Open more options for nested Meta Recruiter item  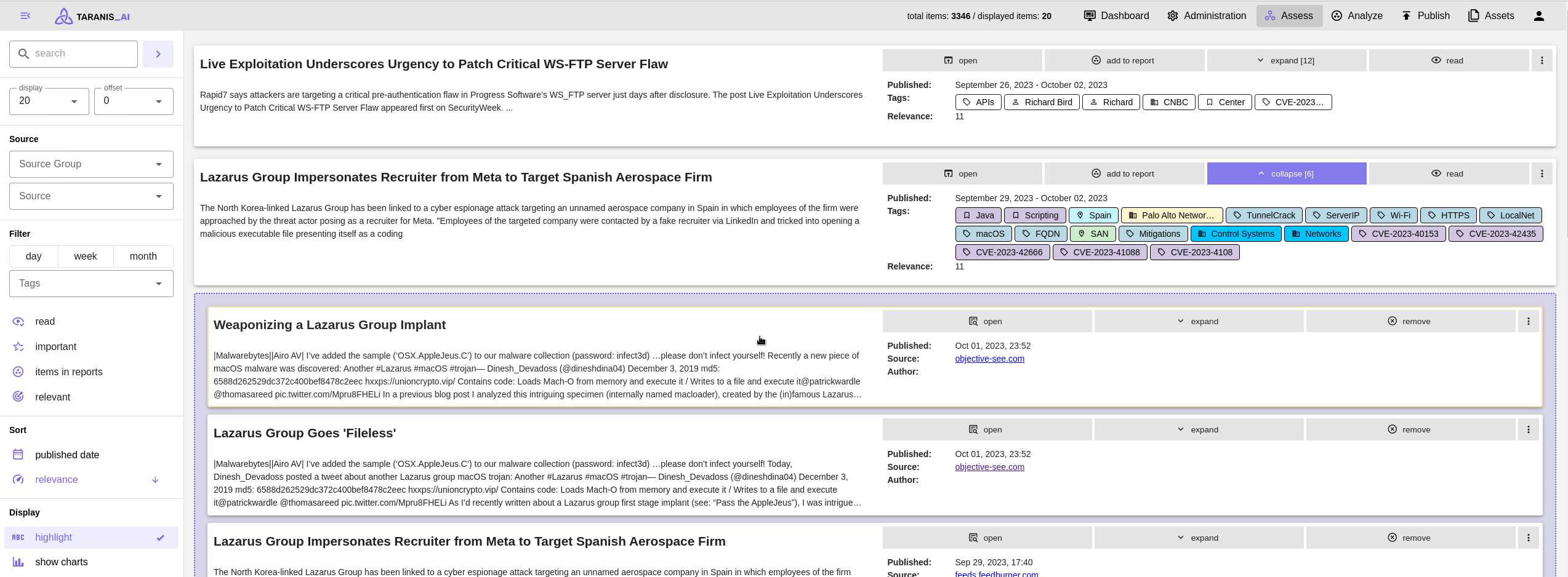tap(1528, 538)
